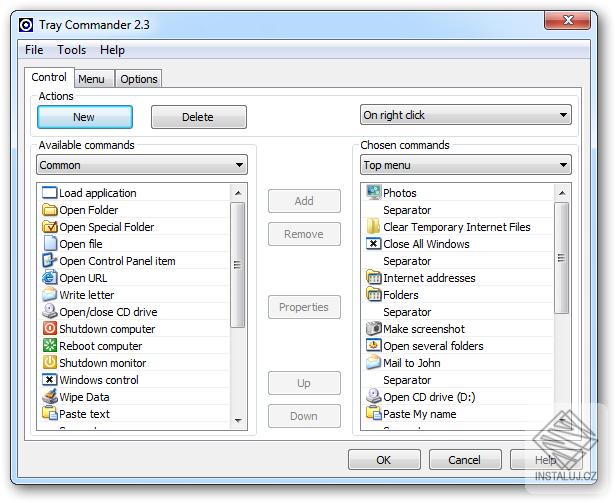Click the Open CD drive (D:) icon
The image size is (616, 503).
[x=374, y=397]
